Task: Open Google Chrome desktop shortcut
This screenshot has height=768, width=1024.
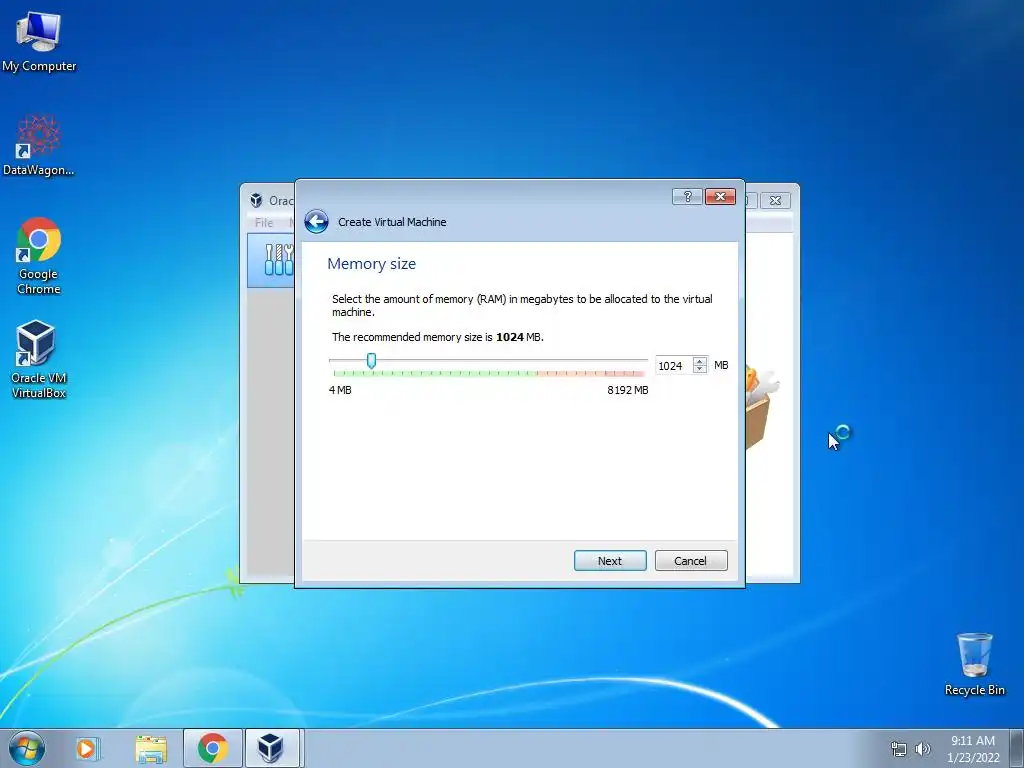Action: (39, 256)
